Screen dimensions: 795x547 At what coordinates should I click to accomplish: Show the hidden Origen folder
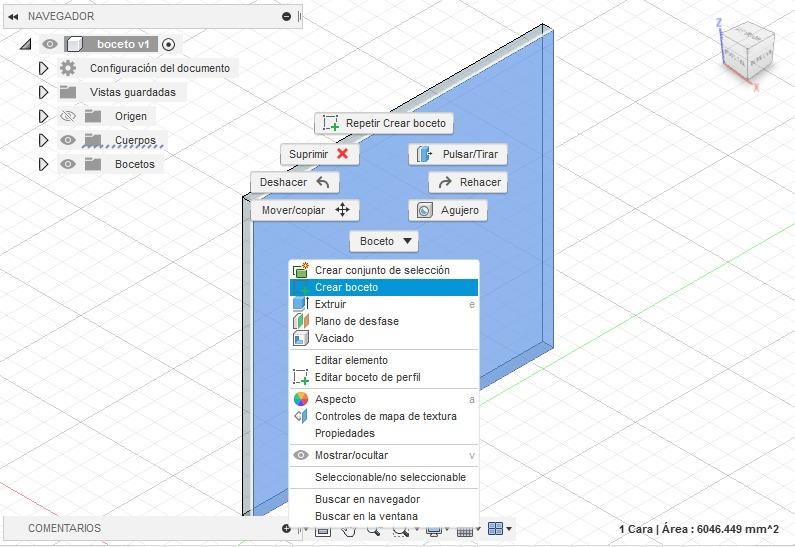(68, 117)
